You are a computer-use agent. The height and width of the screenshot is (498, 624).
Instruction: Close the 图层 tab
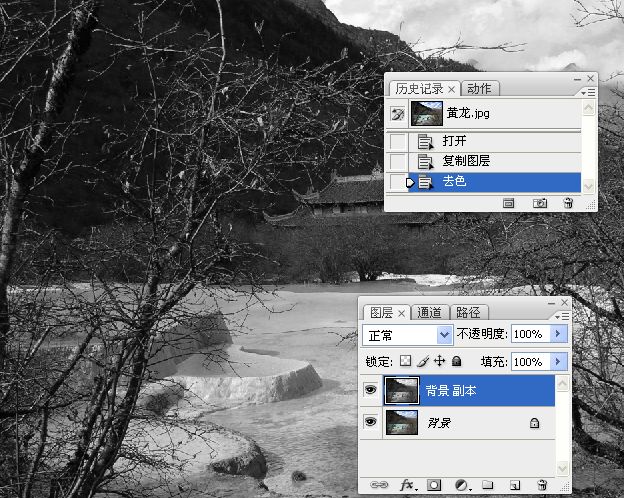(x=402, y=314)
